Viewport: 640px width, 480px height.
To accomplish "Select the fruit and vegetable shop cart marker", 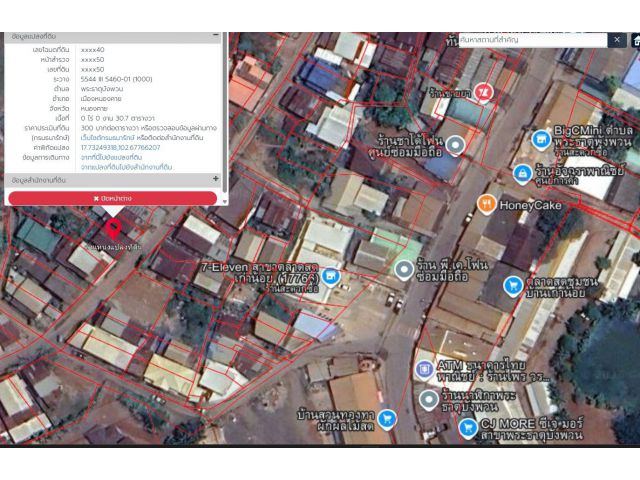I will [x=387, y=419].
